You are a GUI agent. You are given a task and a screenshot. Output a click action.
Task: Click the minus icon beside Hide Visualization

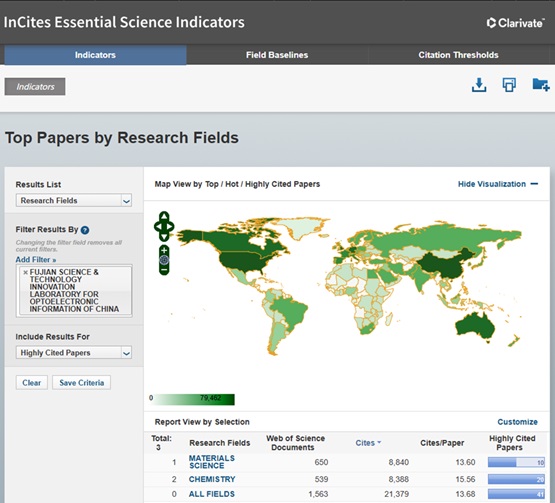point(534,184)
